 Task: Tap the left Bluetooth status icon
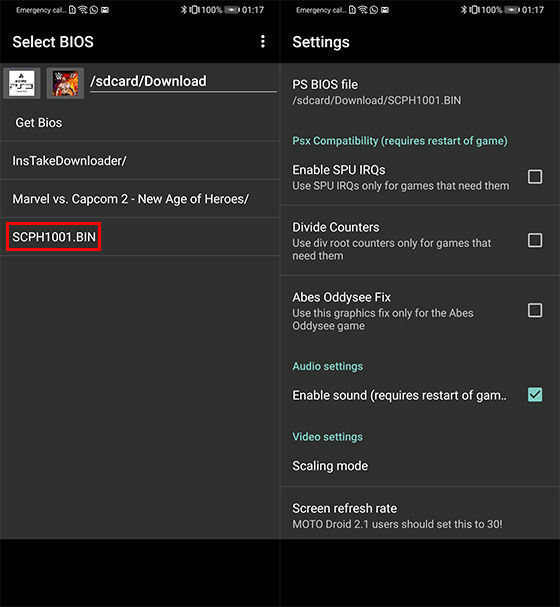pyautogui.click(x=184, y=10)
